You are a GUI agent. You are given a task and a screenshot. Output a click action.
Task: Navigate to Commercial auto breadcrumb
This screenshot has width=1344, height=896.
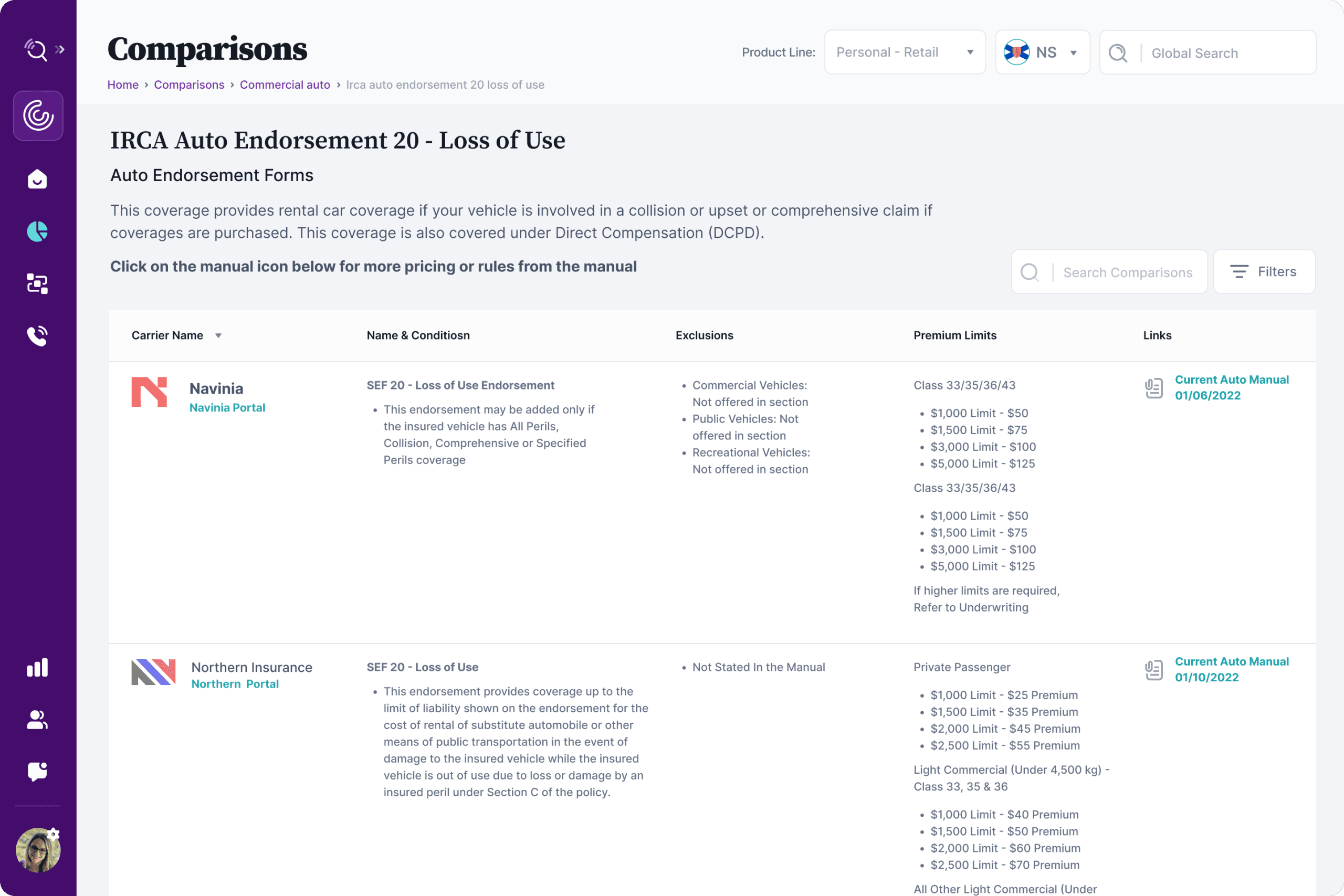click(285, 85)
